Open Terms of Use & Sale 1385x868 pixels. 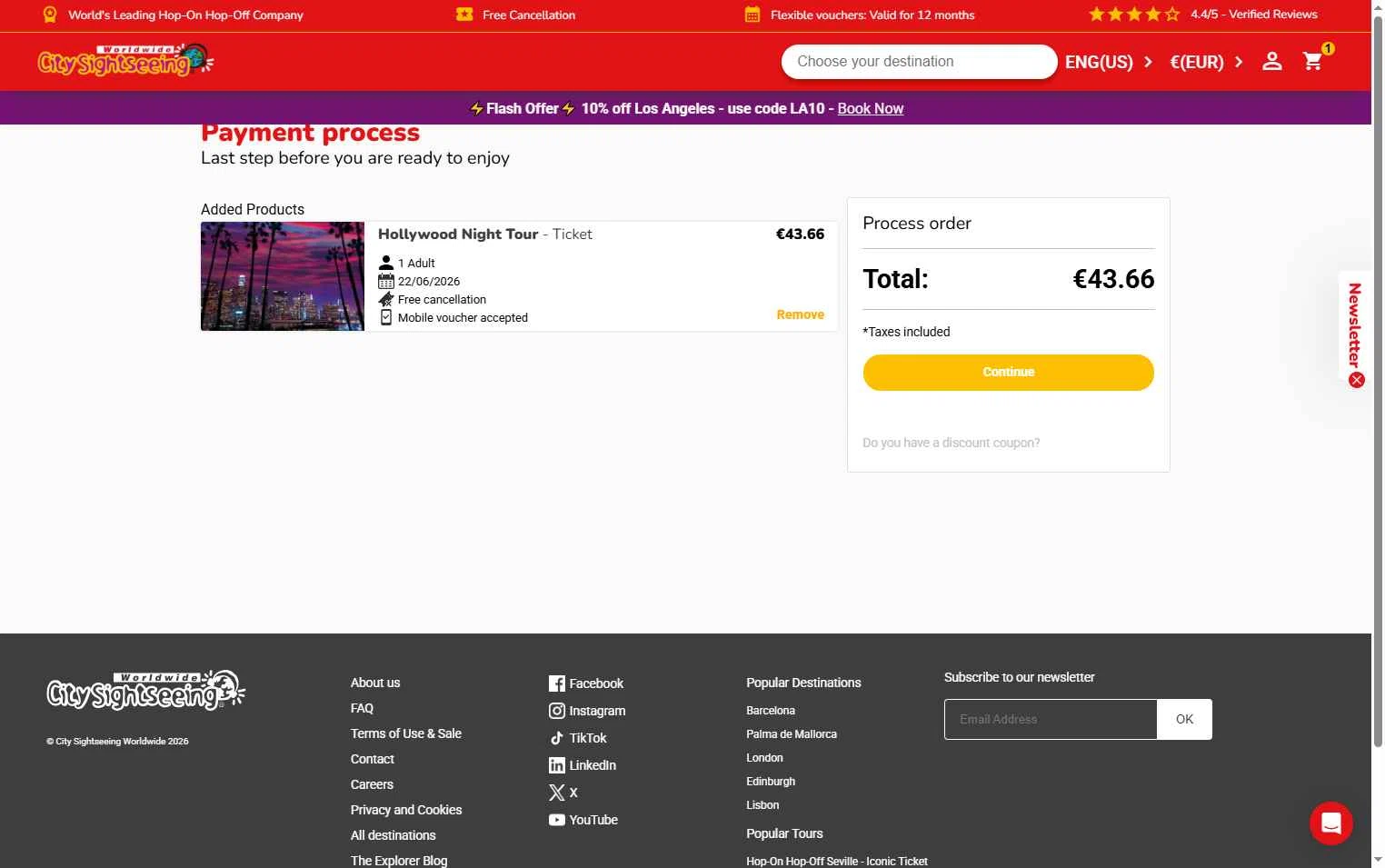pyautogui.click(x=406, y=733)
